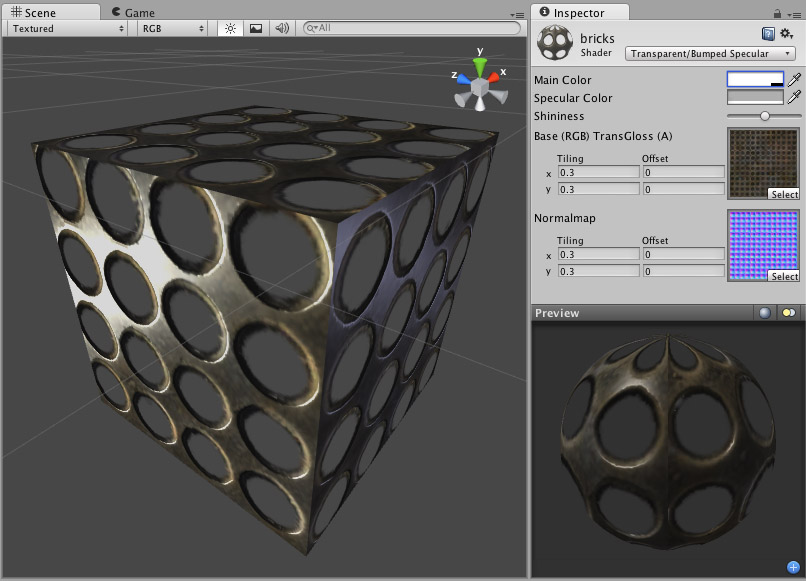Open the material options gear icon
Screen dimensions: 806x581
pos(785,33)
